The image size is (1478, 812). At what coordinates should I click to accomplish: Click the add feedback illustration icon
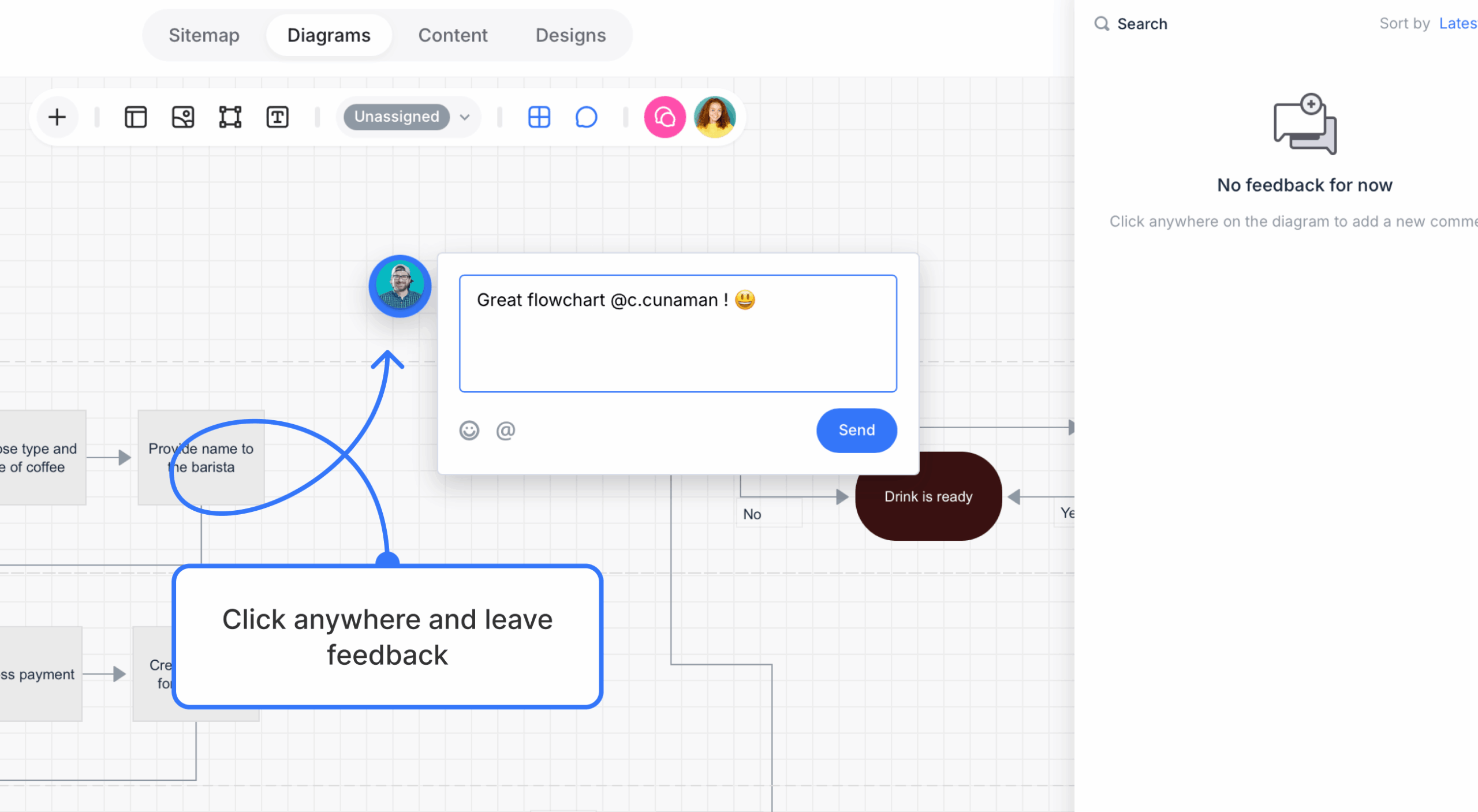[1305, 124]
